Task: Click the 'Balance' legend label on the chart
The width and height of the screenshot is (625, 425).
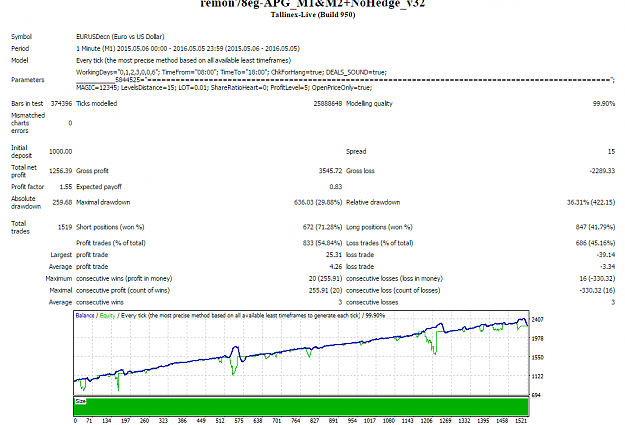Action: [x=85, y=316]
